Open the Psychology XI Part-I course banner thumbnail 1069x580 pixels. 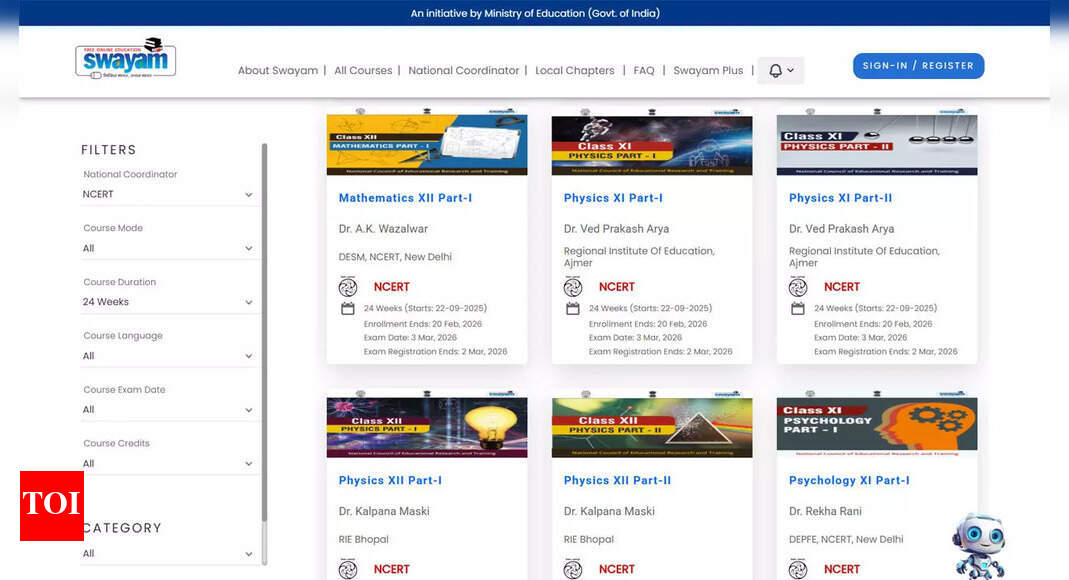click(877, 425)
